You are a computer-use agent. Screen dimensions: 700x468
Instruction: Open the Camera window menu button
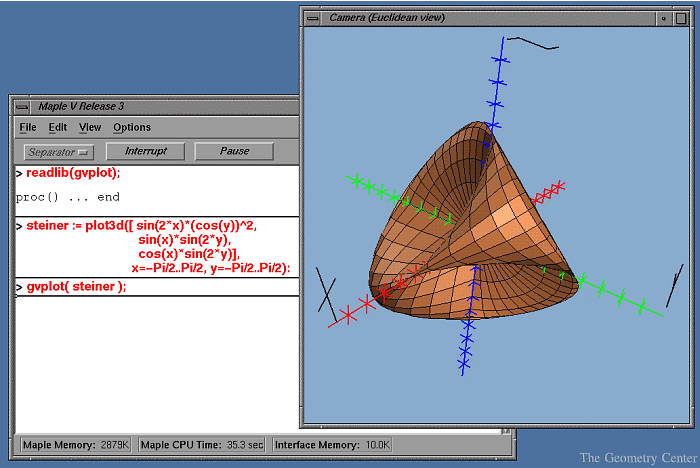(313, 17)
